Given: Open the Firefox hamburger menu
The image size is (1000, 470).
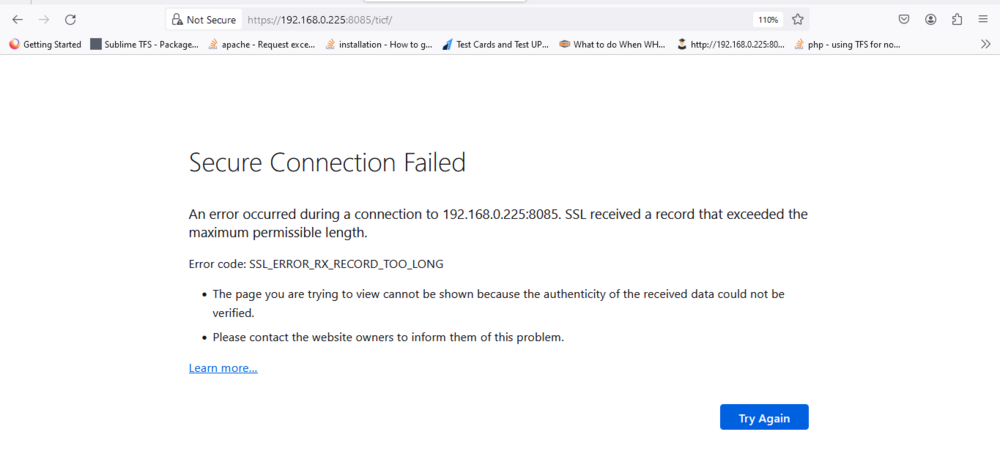Looking at the screenshot, I should 983,20.
